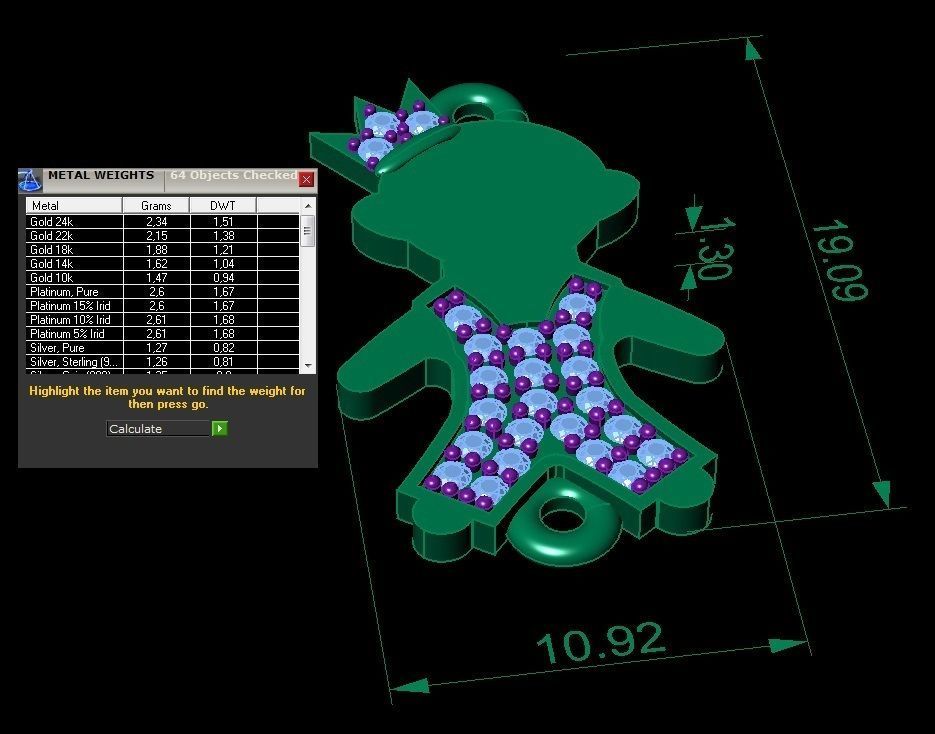
Task: Sort by the Grams column header
Action: coord(156,206)
